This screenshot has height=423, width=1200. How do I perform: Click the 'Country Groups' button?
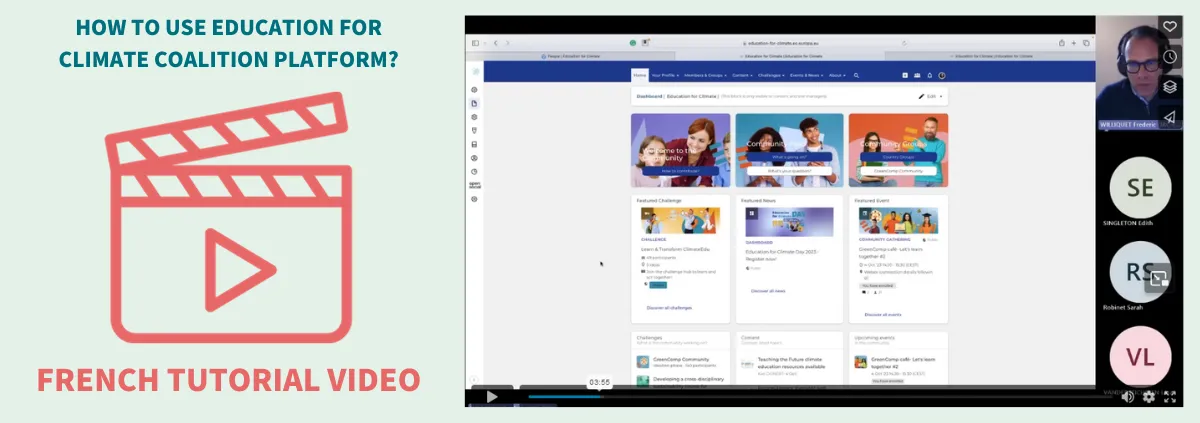tap(897, 157)
